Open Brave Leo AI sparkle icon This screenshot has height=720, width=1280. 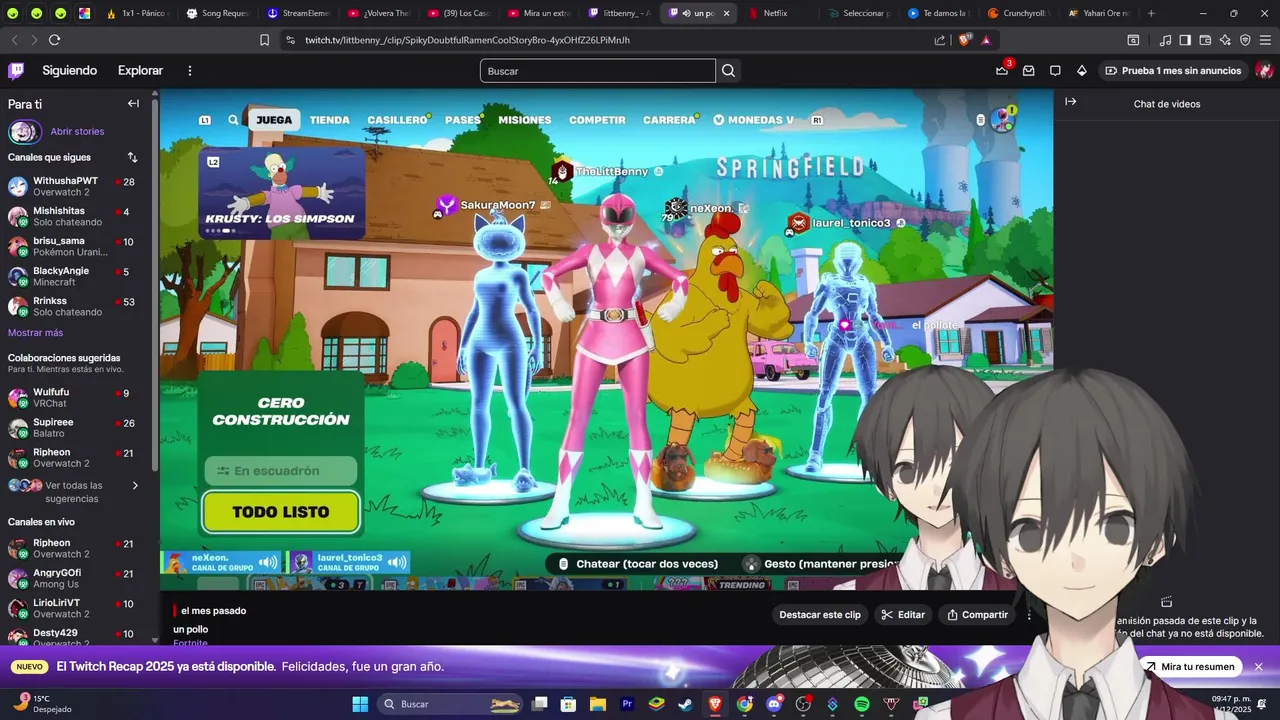click(1225, 40)
